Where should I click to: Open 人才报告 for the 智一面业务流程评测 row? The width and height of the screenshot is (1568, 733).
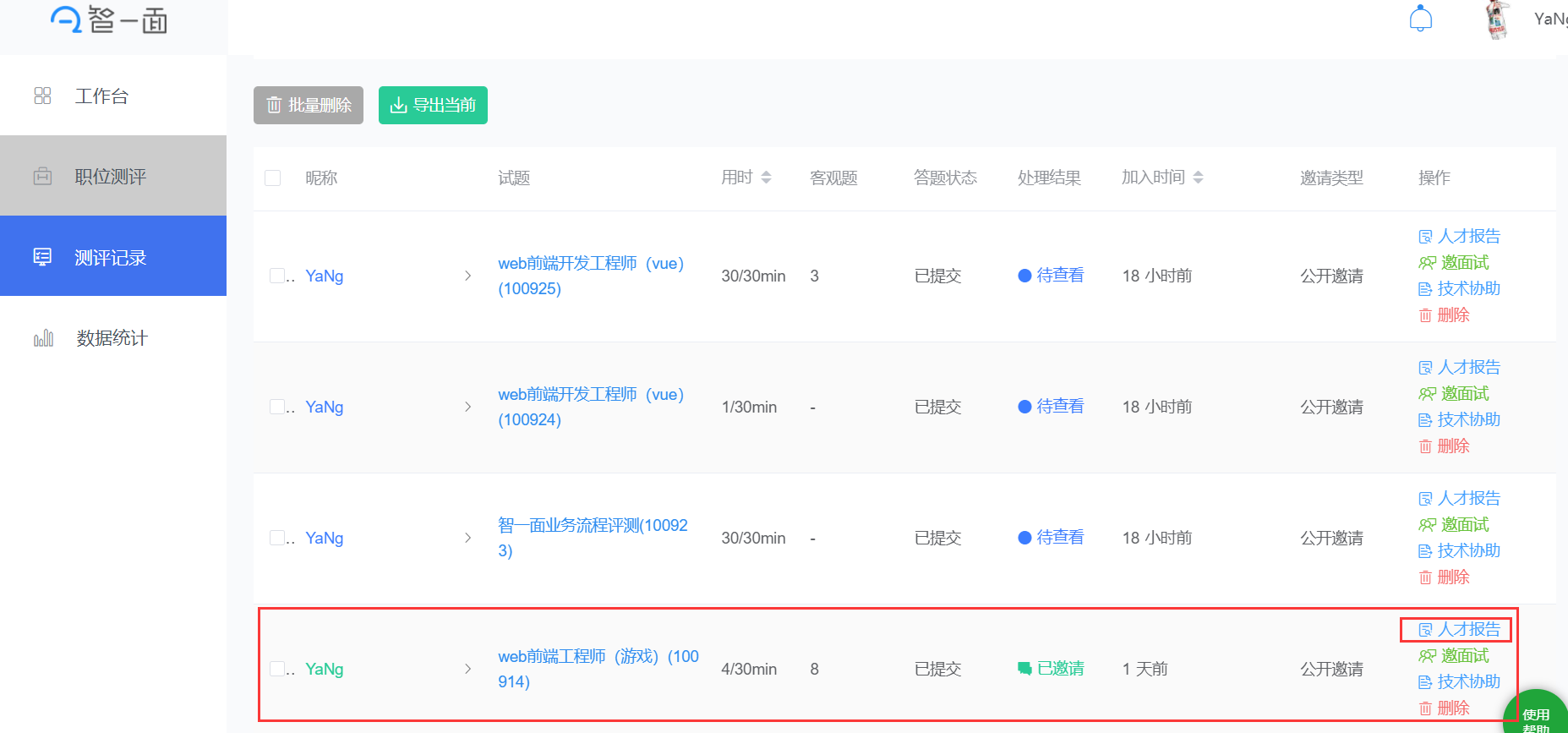click(1460, 498)
